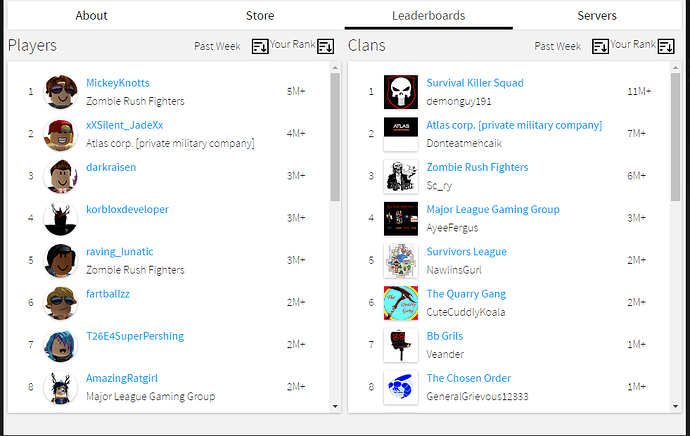Select Your Rank label in Players panel
690x436 pixels.
point(293,44)
